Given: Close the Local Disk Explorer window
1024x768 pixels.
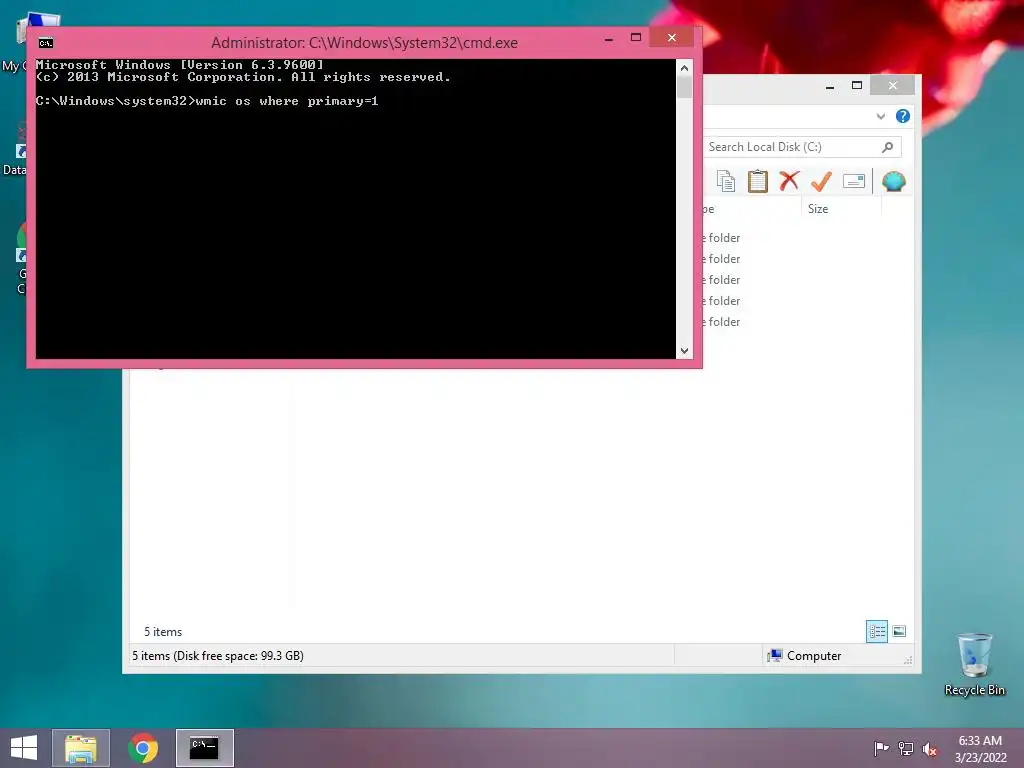Looking at the screenshot, I should (x=892, y=86).
